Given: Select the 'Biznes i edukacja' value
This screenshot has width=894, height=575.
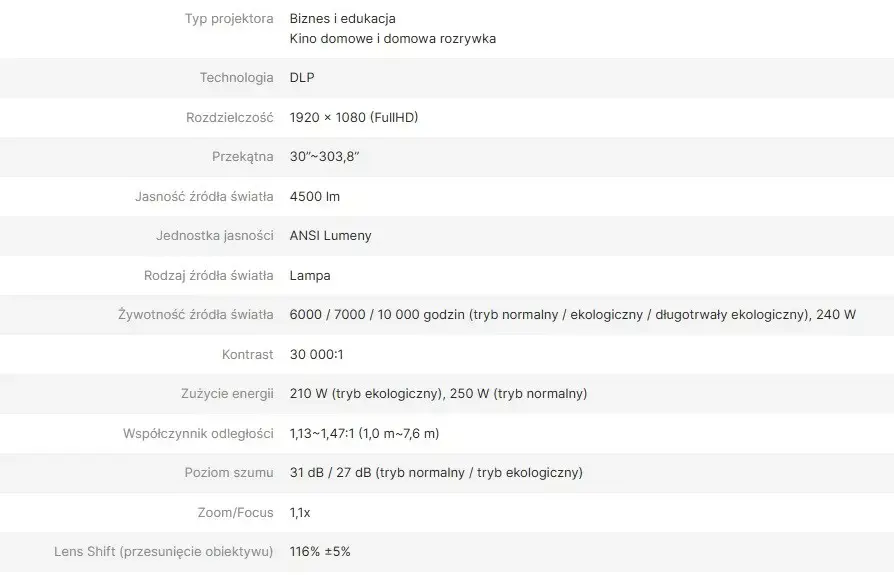Looking at the screenshot, I should [342, 19].
